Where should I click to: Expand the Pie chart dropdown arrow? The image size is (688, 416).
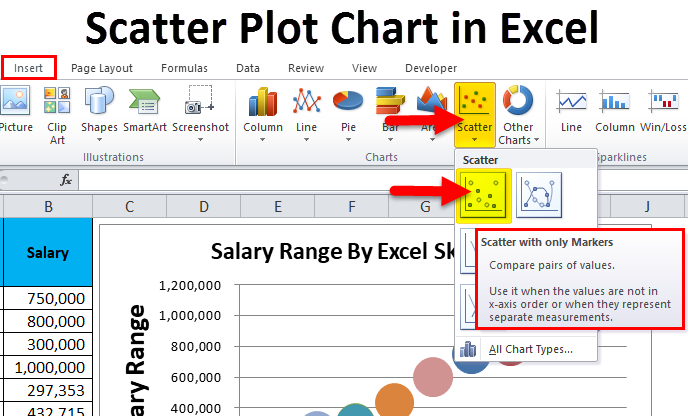pyautogui.click(x=348, y=140)
